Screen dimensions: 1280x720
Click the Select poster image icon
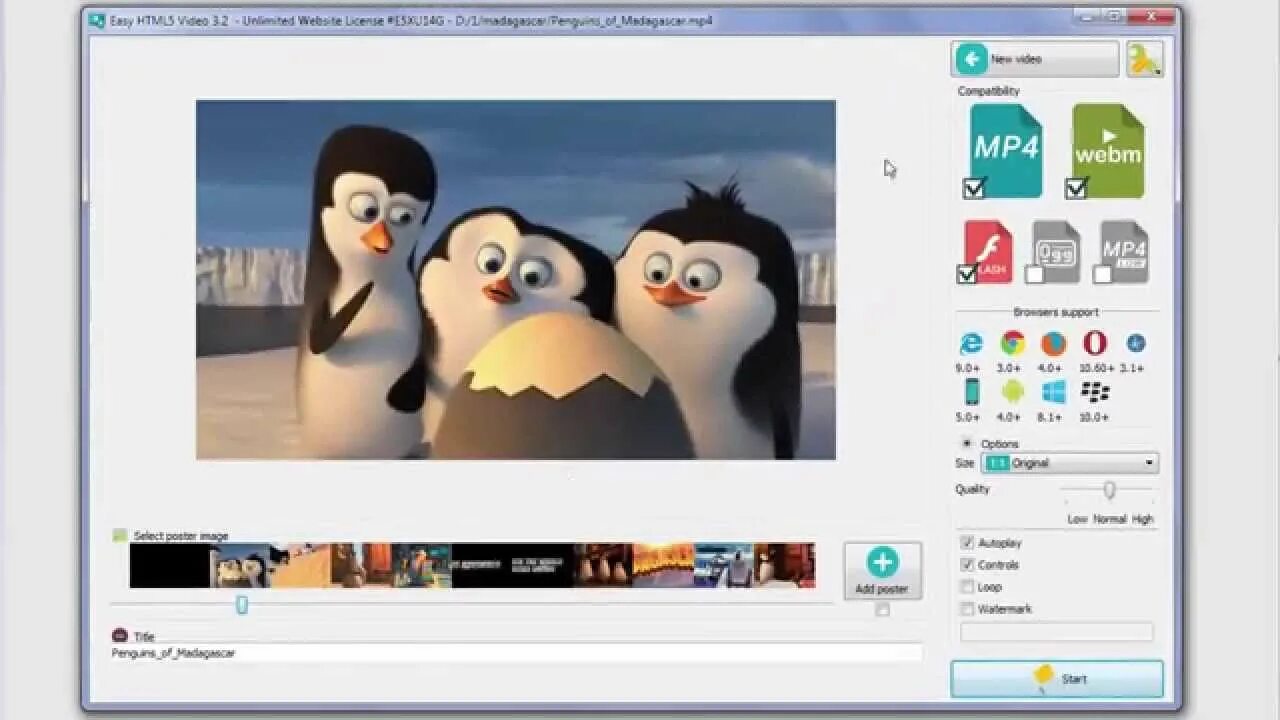(120, 536)
